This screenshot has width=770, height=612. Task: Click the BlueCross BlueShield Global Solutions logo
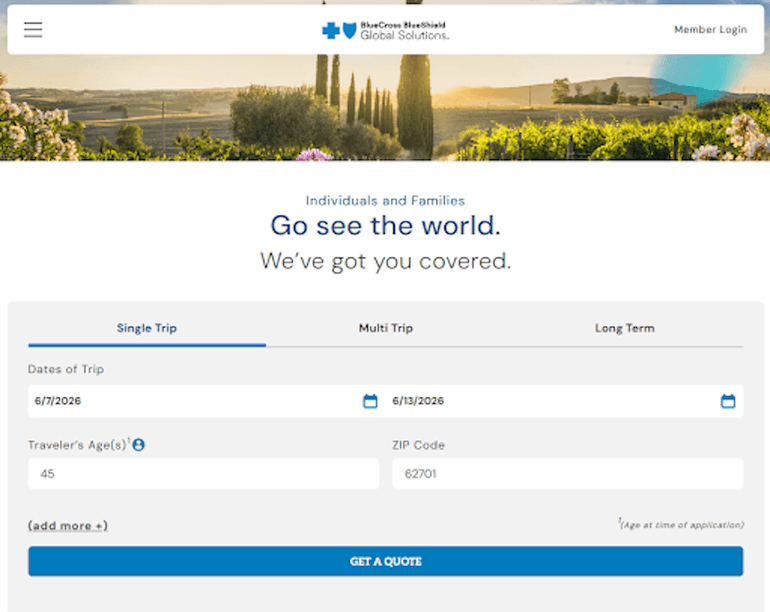(x=385, y=30)
